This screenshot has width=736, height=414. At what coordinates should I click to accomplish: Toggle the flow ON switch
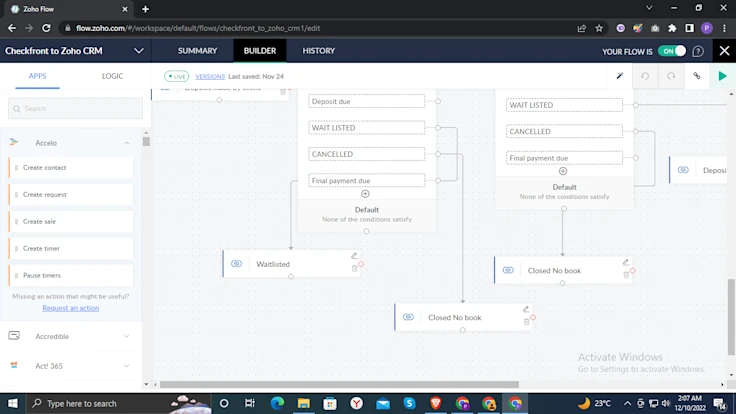click(672, 51)
